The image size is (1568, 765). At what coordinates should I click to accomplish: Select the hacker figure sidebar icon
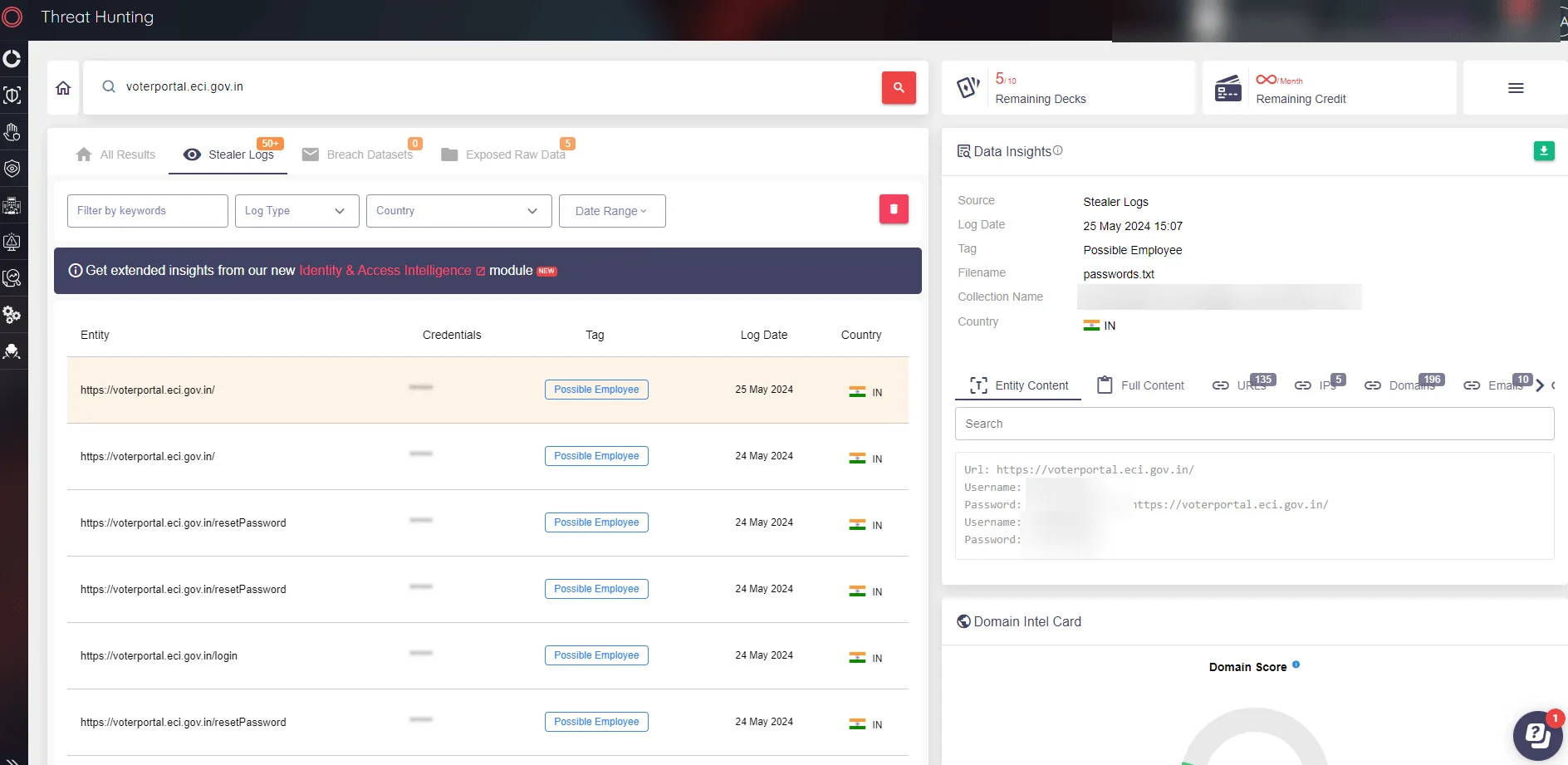[12, 351]
